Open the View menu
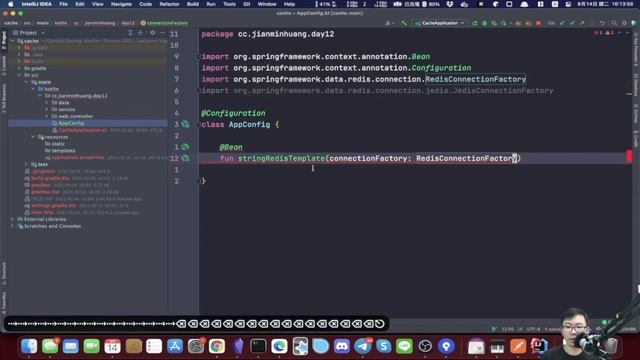 pos(97,4)
